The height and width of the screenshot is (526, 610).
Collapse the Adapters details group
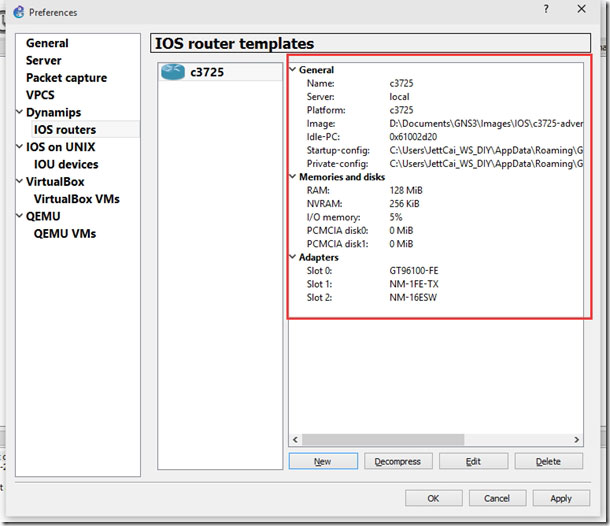point(293,257)
